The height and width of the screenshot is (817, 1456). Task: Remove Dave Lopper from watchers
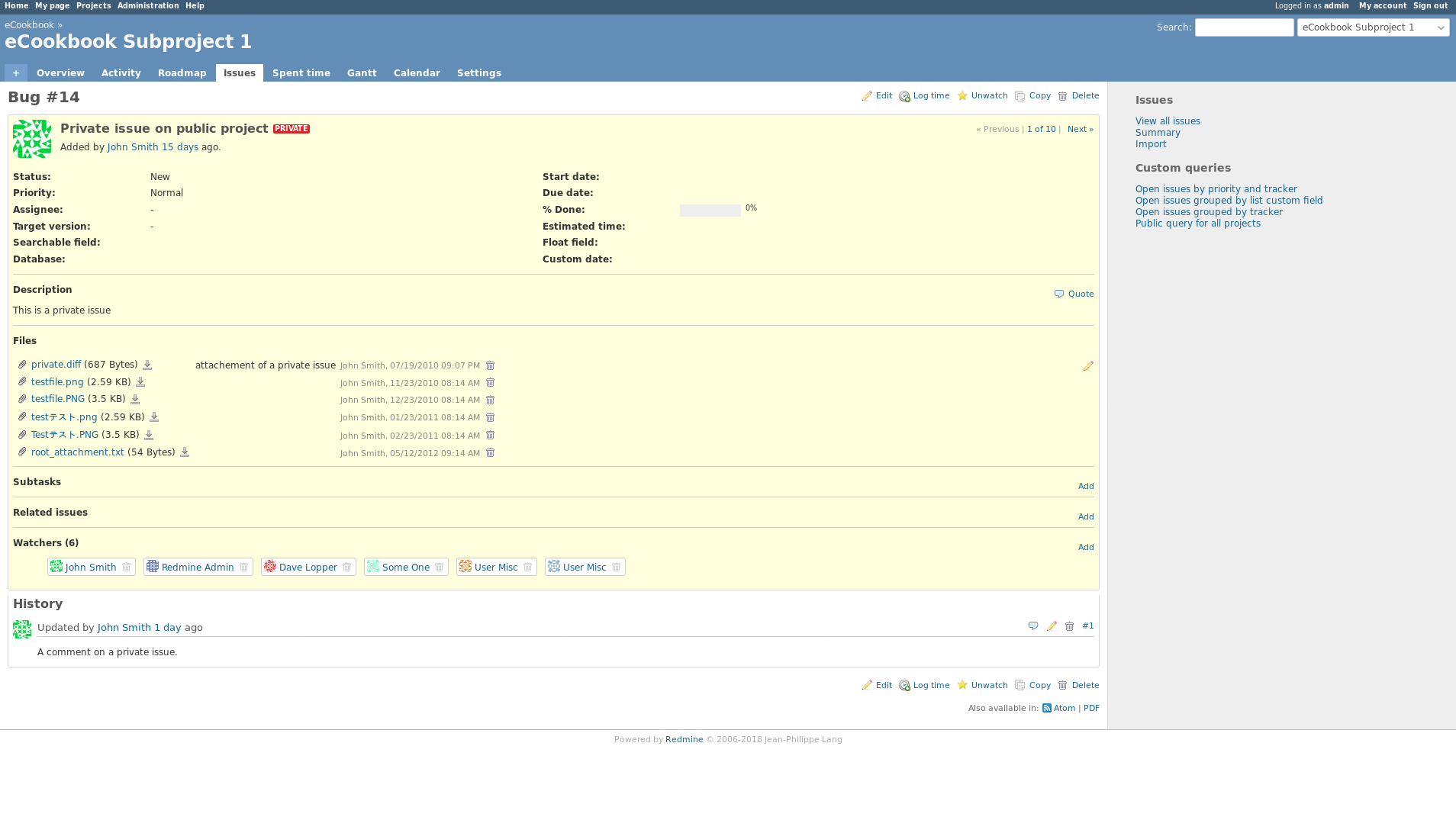(347, 567)
